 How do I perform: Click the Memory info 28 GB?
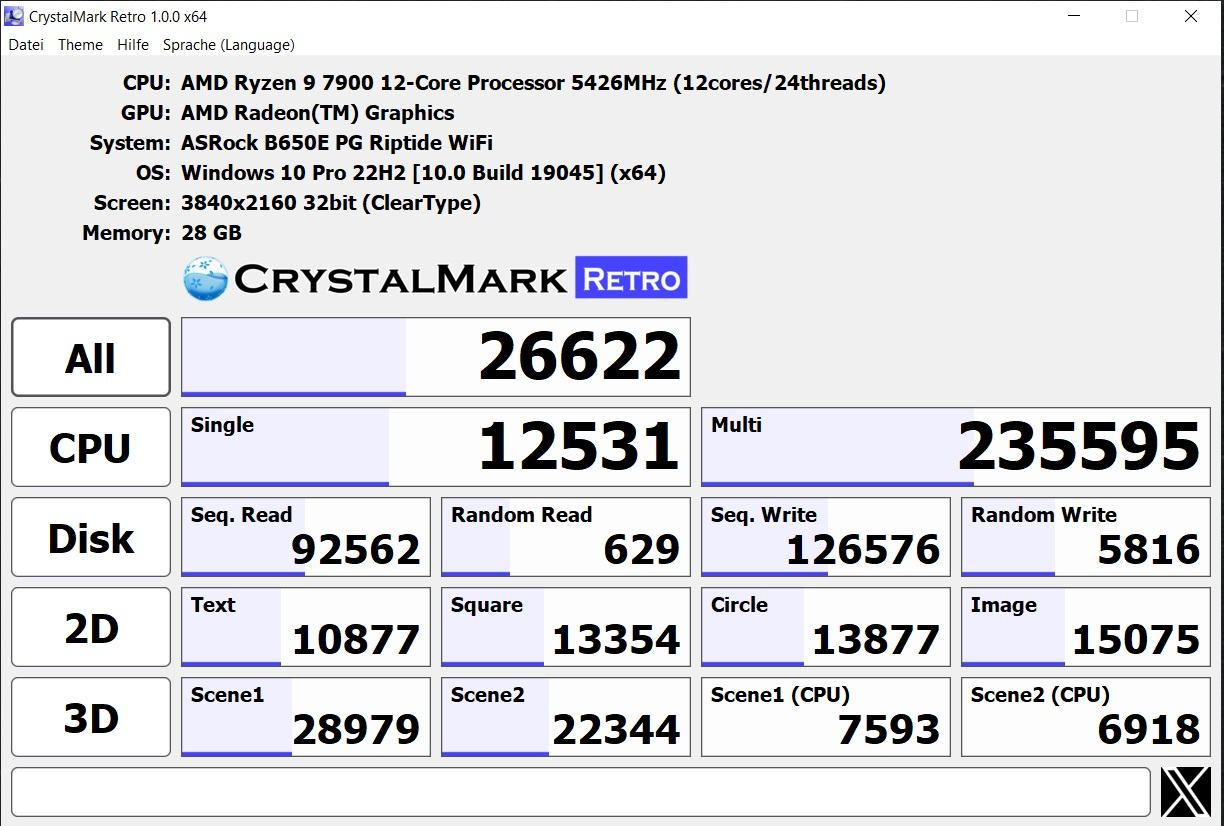coord(211,233)
